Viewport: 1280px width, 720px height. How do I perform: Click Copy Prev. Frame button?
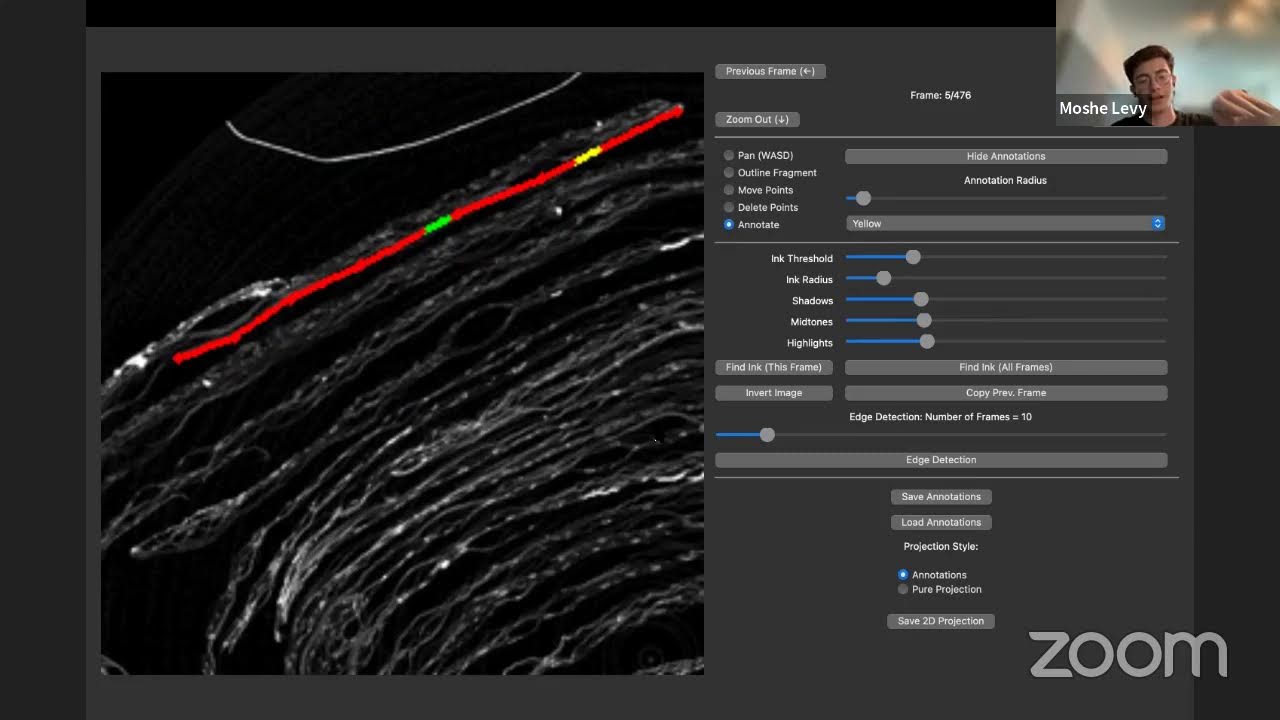(1006, 393)
